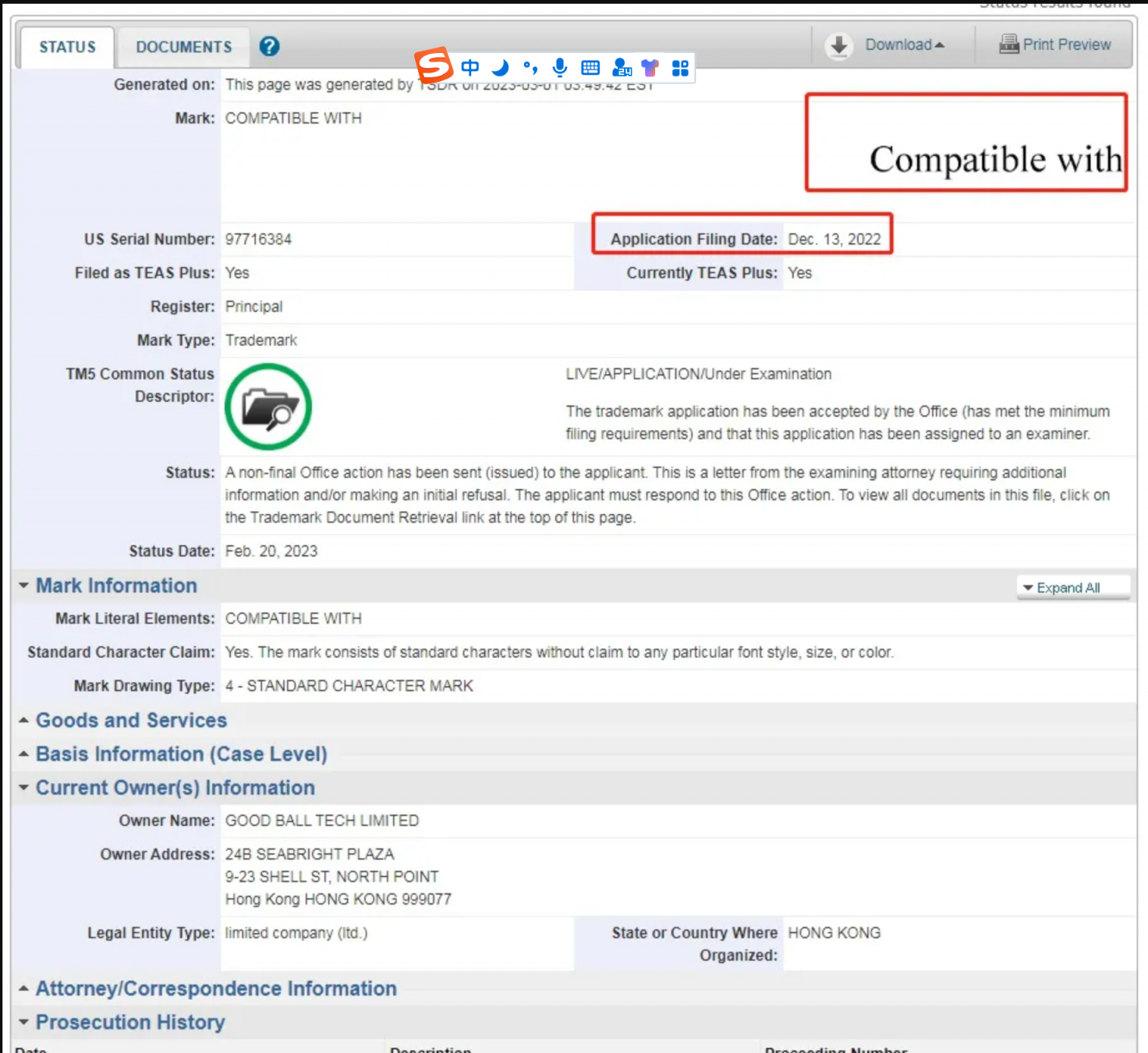Click the download arrow circle icon

(x=839, y=46)
